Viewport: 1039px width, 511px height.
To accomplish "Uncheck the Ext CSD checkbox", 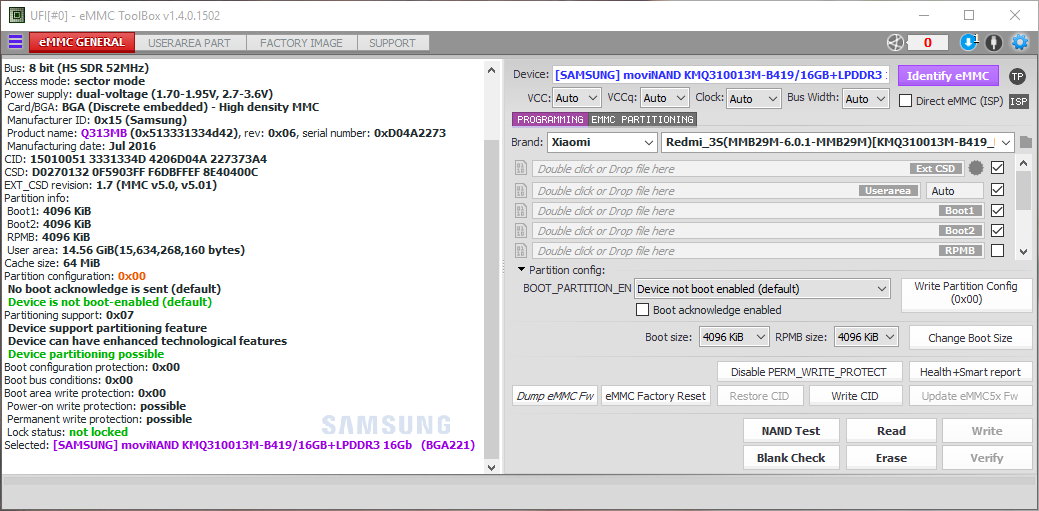I will point(997,168).
